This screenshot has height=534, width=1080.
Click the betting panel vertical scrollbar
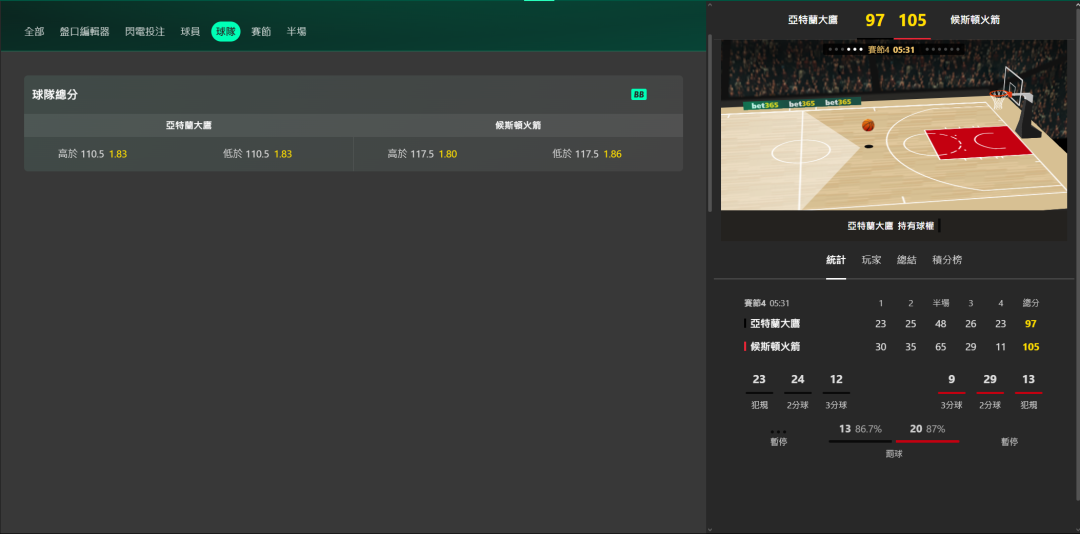point(709,123)
